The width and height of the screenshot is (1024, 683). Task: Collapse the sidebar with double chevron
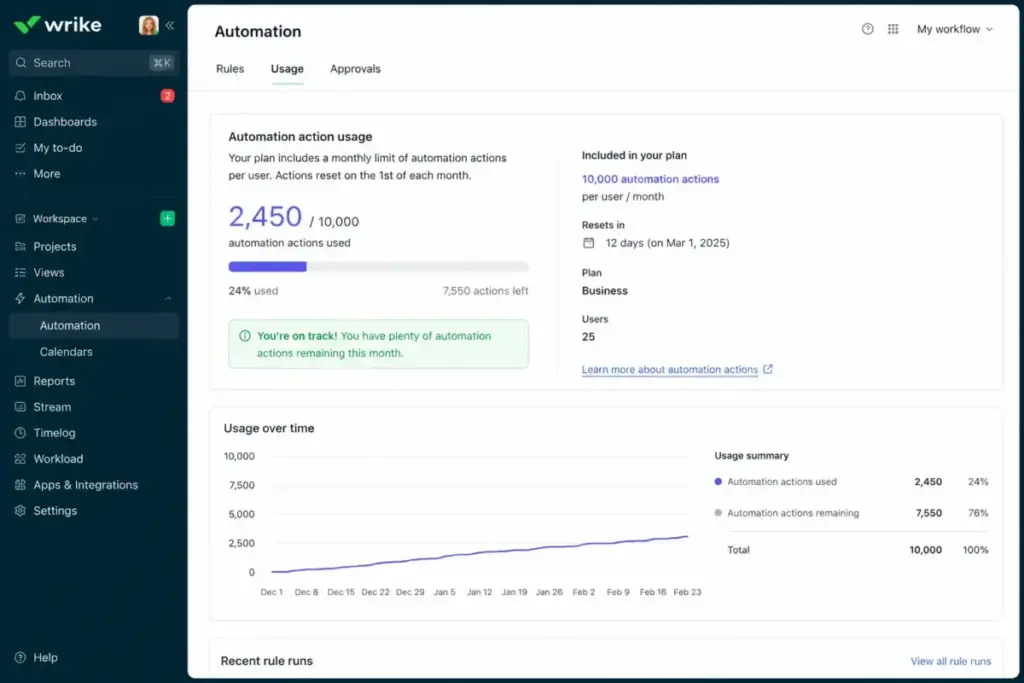[x=170, y=25]
